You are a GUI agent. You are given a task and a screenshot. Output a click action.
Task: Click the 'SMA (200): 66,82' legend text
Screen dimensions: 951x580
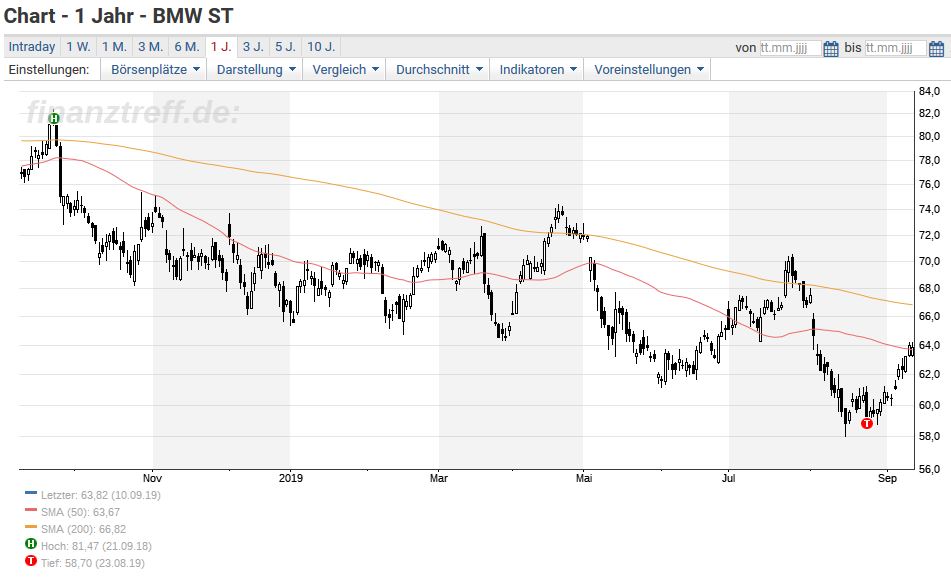[84, 529]
